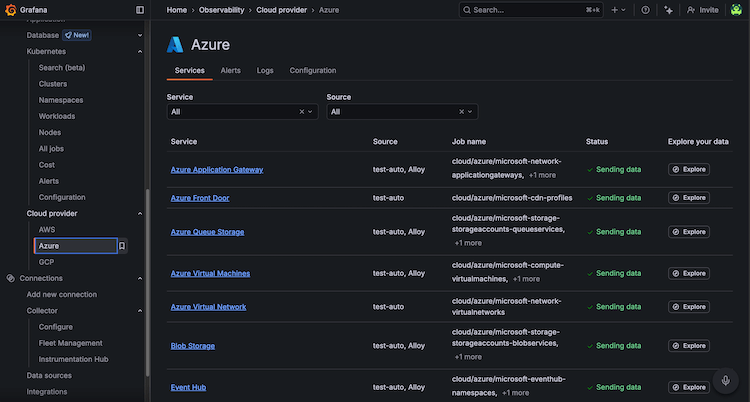Open the Logs tab
Screen dimensions: 750x402
click(x=264, y=71)
